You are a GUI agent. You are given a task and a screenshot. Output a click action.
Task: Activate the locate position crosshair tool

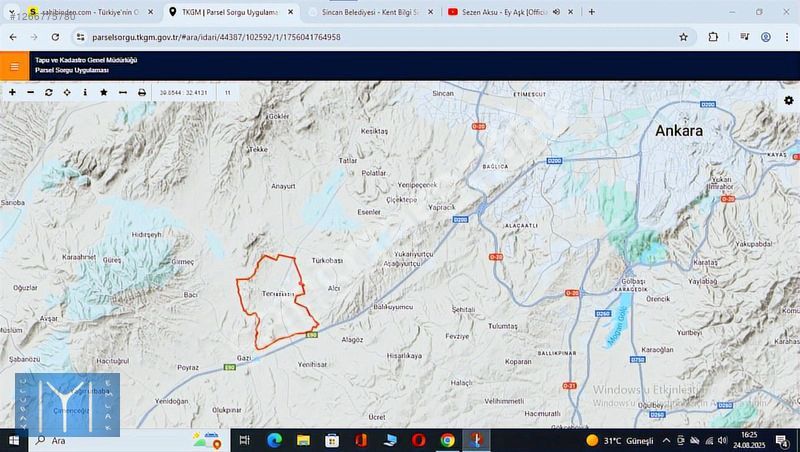pos(67,92)
